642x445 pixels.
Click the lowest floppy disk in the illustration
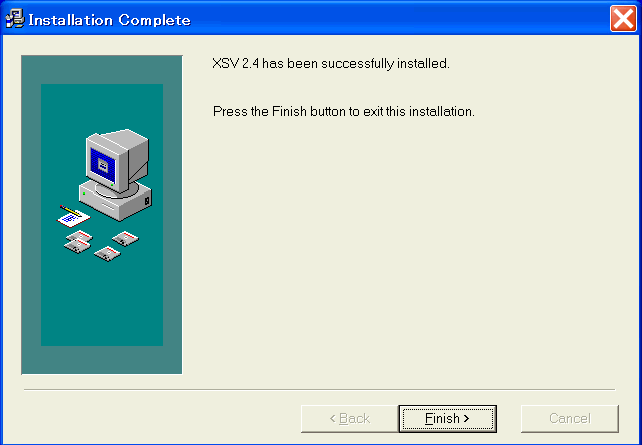point(107,254)
